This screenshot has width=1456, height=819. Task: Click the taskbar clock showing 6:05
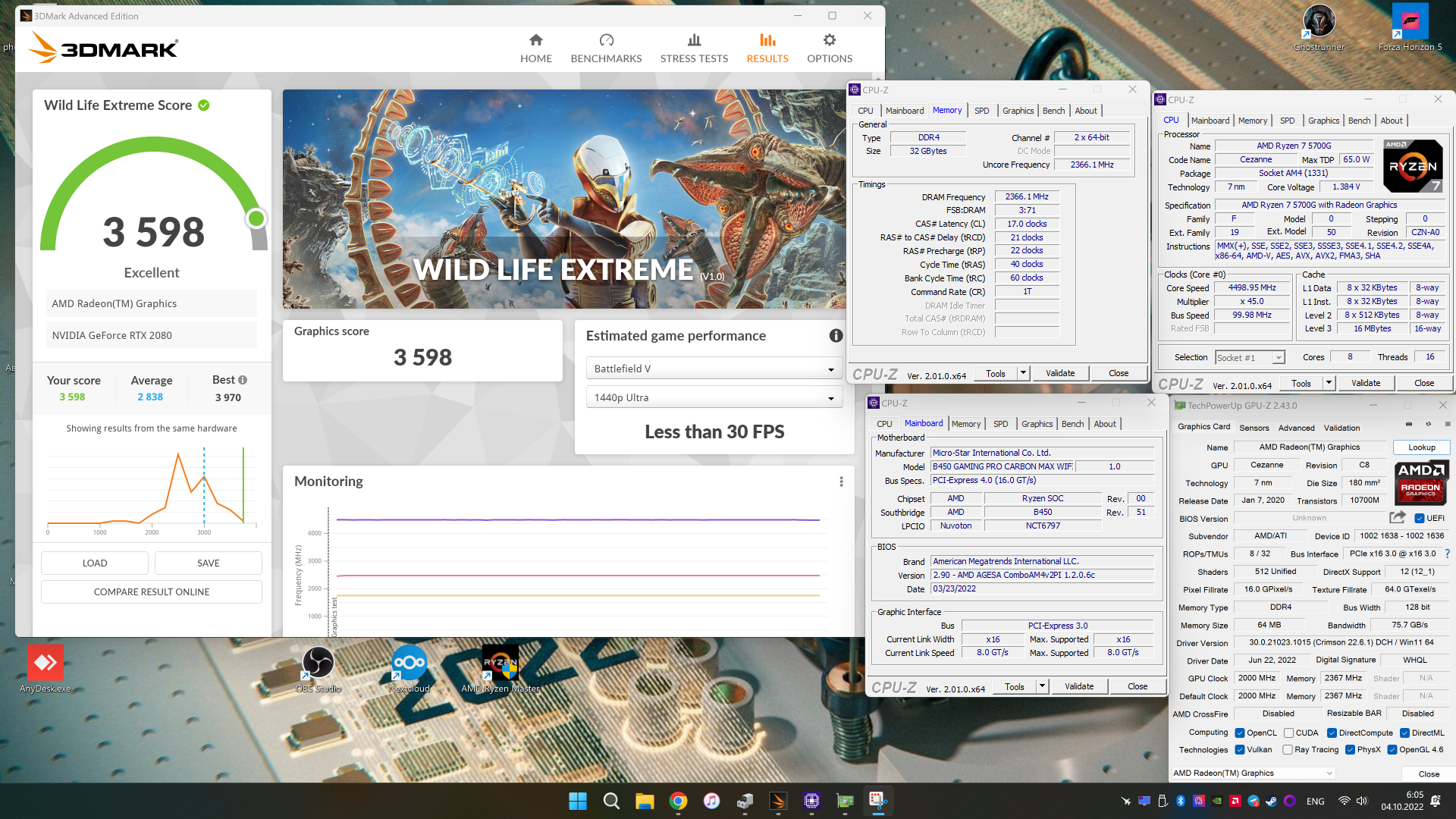coord(1402,801)
